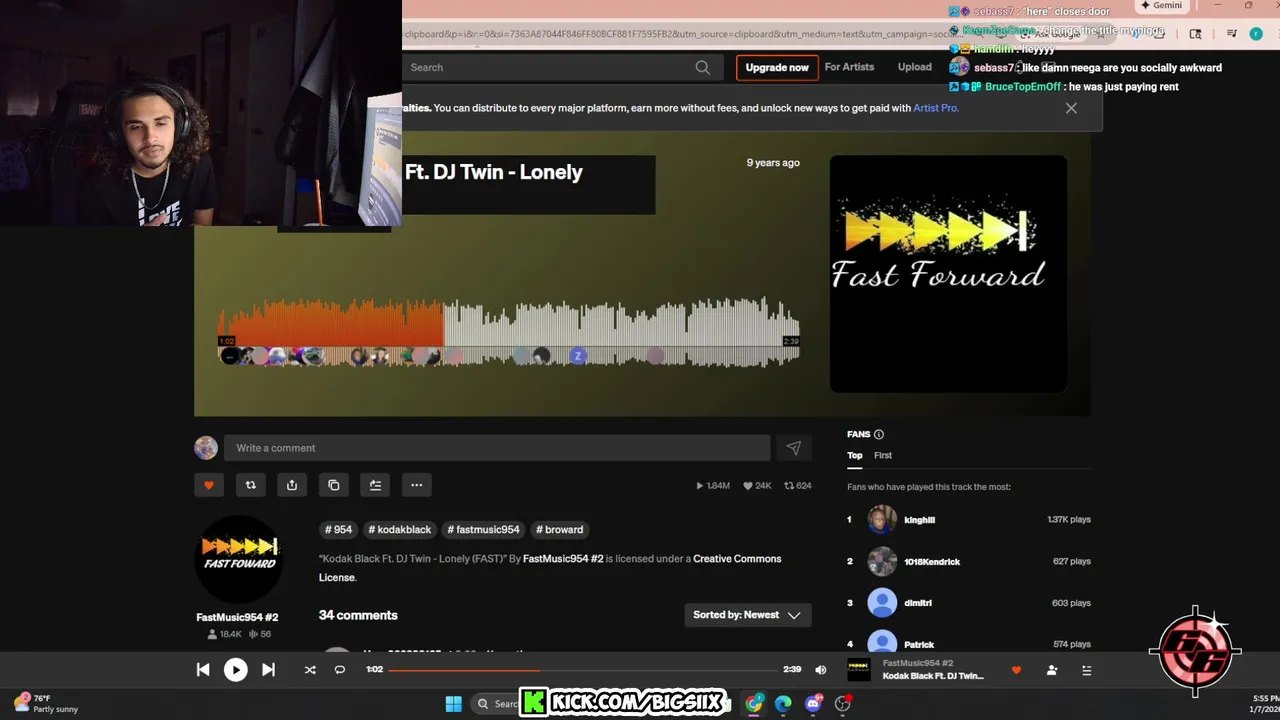Viewport: 1280px width, 720px height.
Task: Open the Windows Start button
Action: (453, 703)
